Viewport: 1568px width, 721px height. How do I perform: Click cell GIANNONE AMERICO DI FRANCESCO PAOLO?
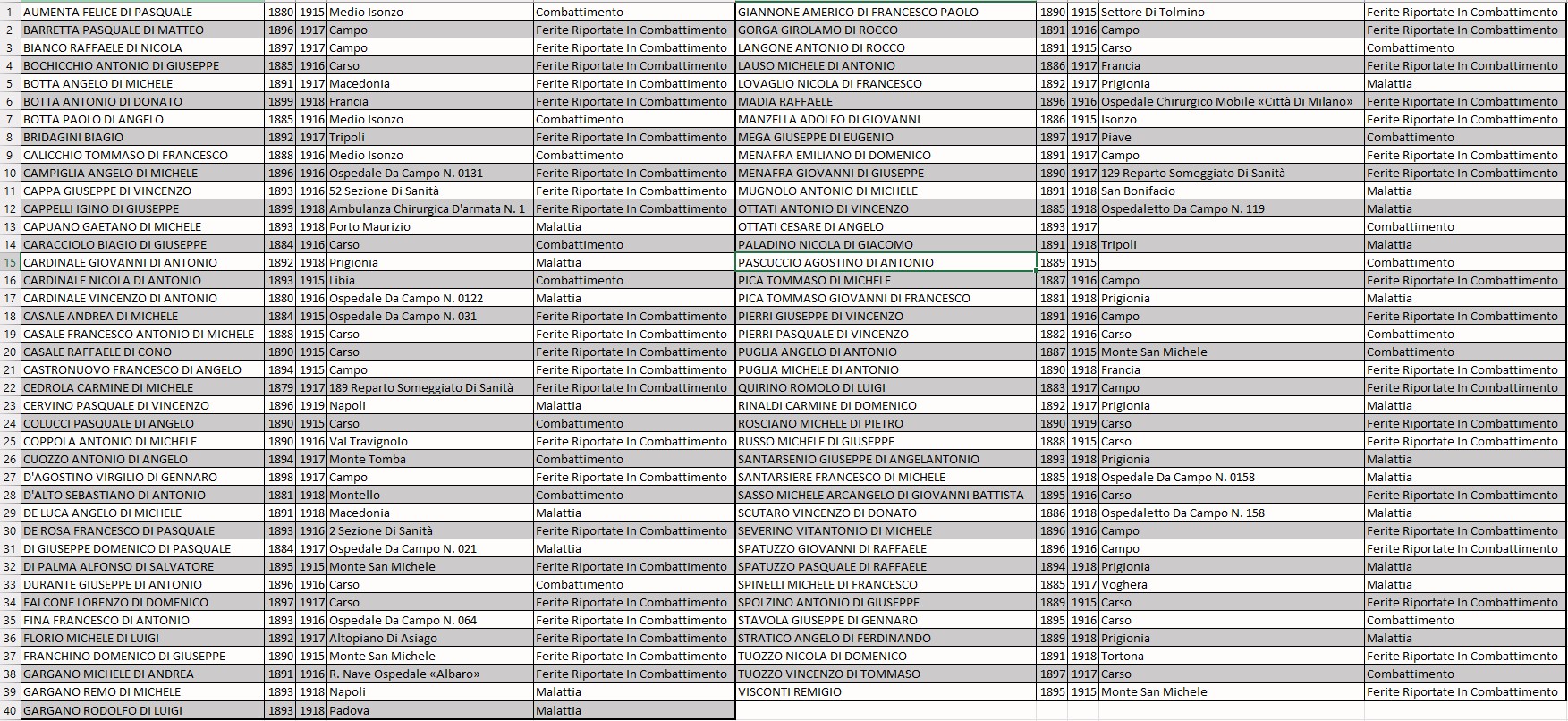point(886,12)
